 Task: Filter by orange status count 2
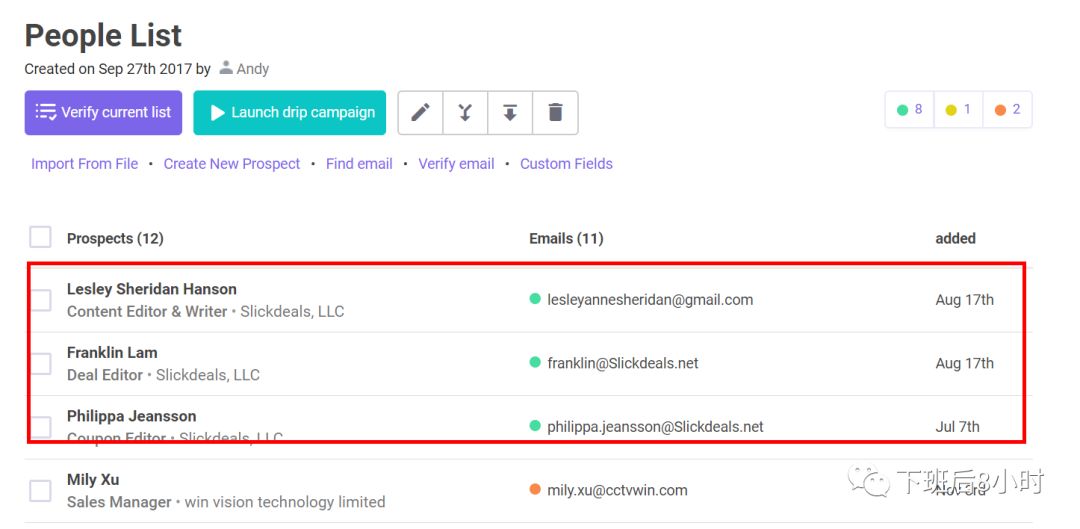coord(1007,110)
